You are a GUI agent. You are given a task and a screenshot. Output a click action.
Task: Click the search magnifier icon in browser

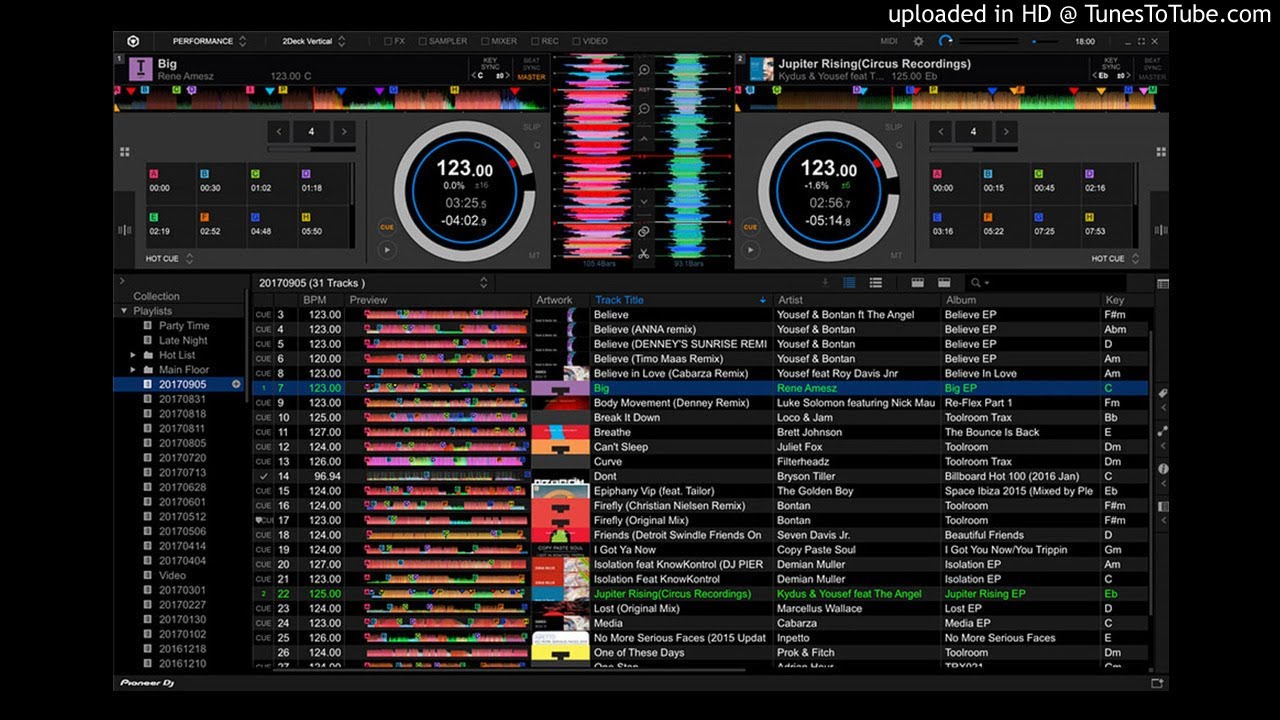click(975, 283)
